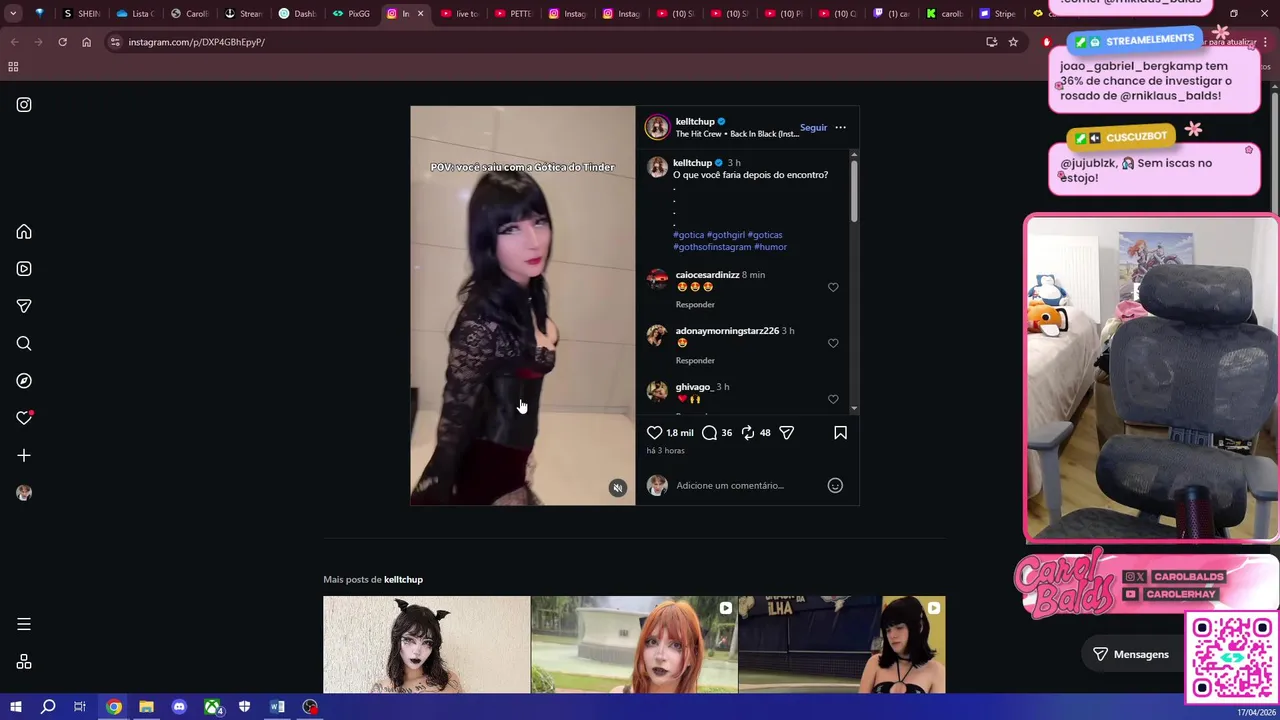Open Explore compass icon in sidebar
This screenshot has height=720, width=1280.
pos(24,381)
